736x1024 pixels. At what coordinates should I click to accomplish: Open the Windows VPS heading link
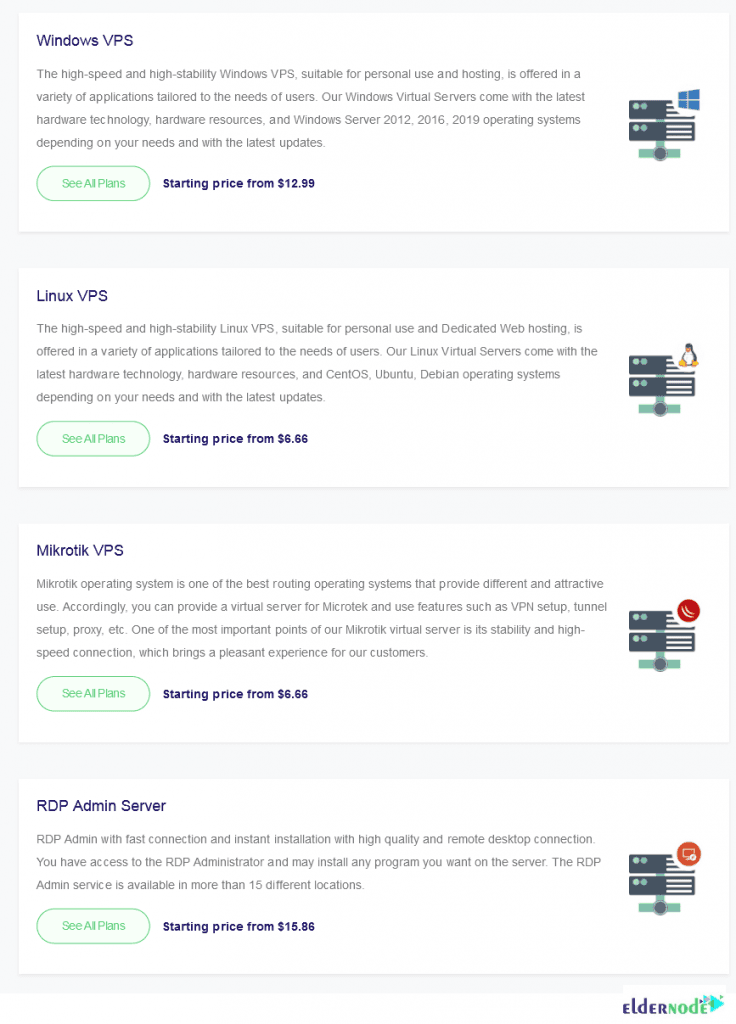84,40
